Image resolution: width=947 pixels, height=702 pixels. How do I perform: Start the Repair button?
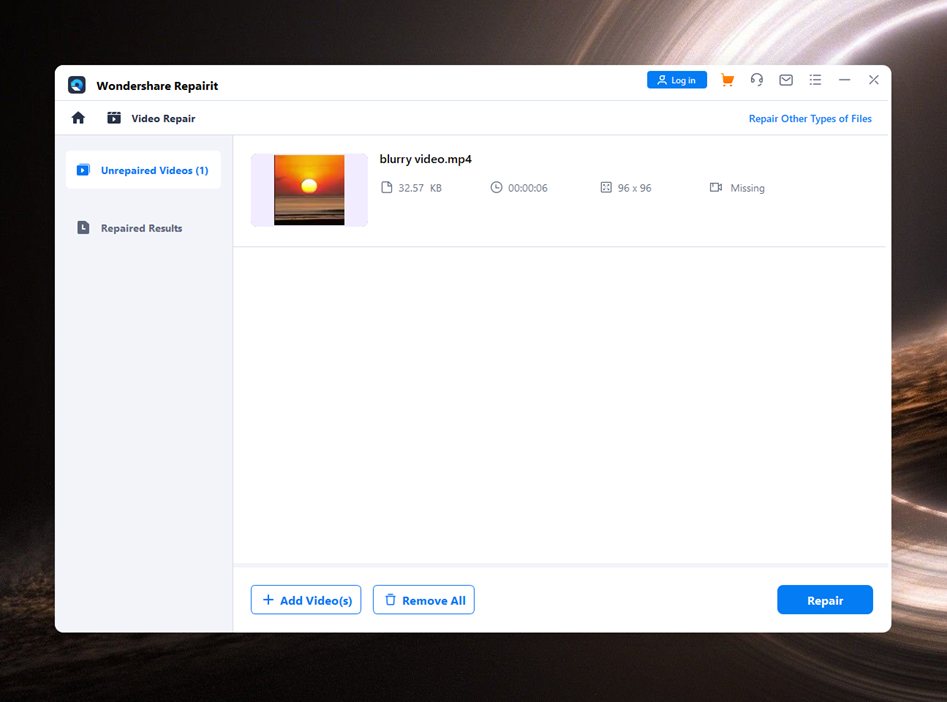pyautogui.click(x=825, y=600)
